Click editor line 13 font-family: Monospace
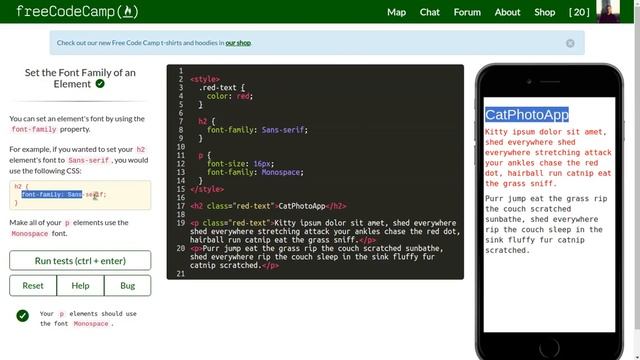 255,172
